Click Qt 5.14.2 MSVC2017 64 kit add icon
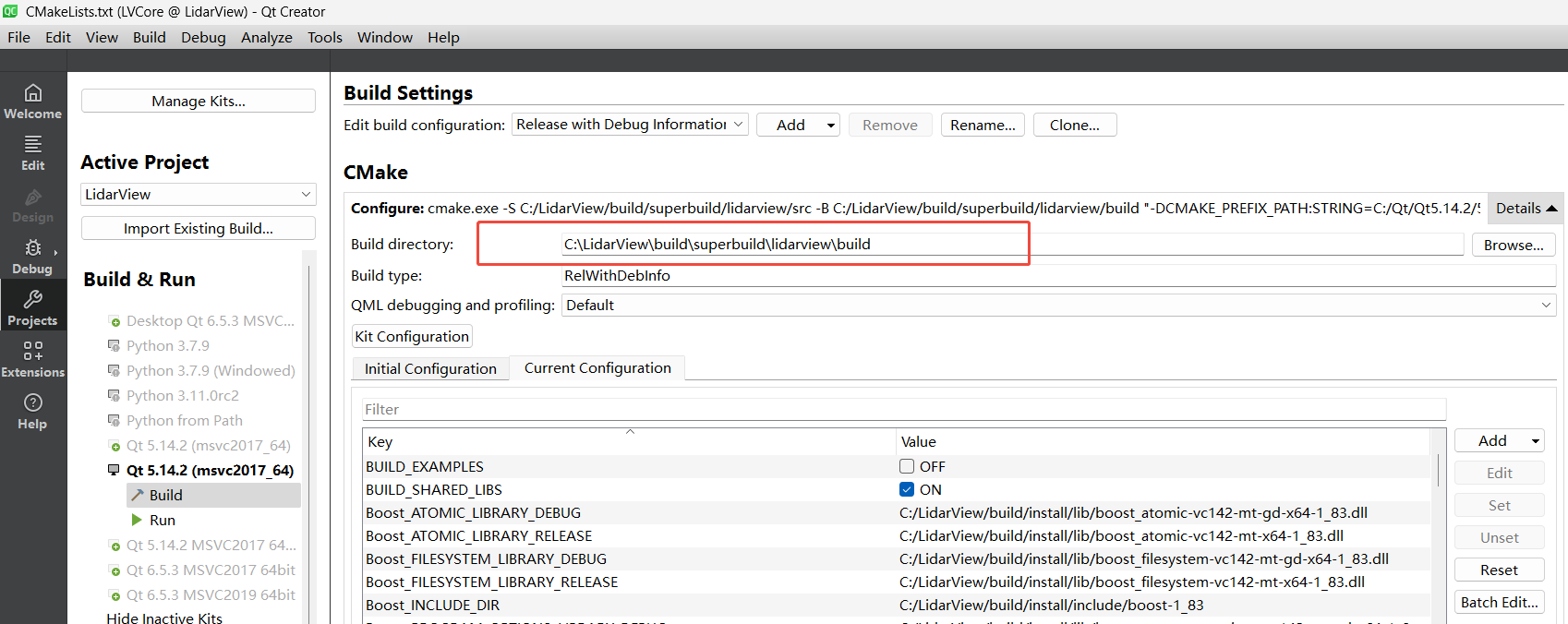Screen dimensions: 1568x624 pyautogui.click(x=115, y=546)
